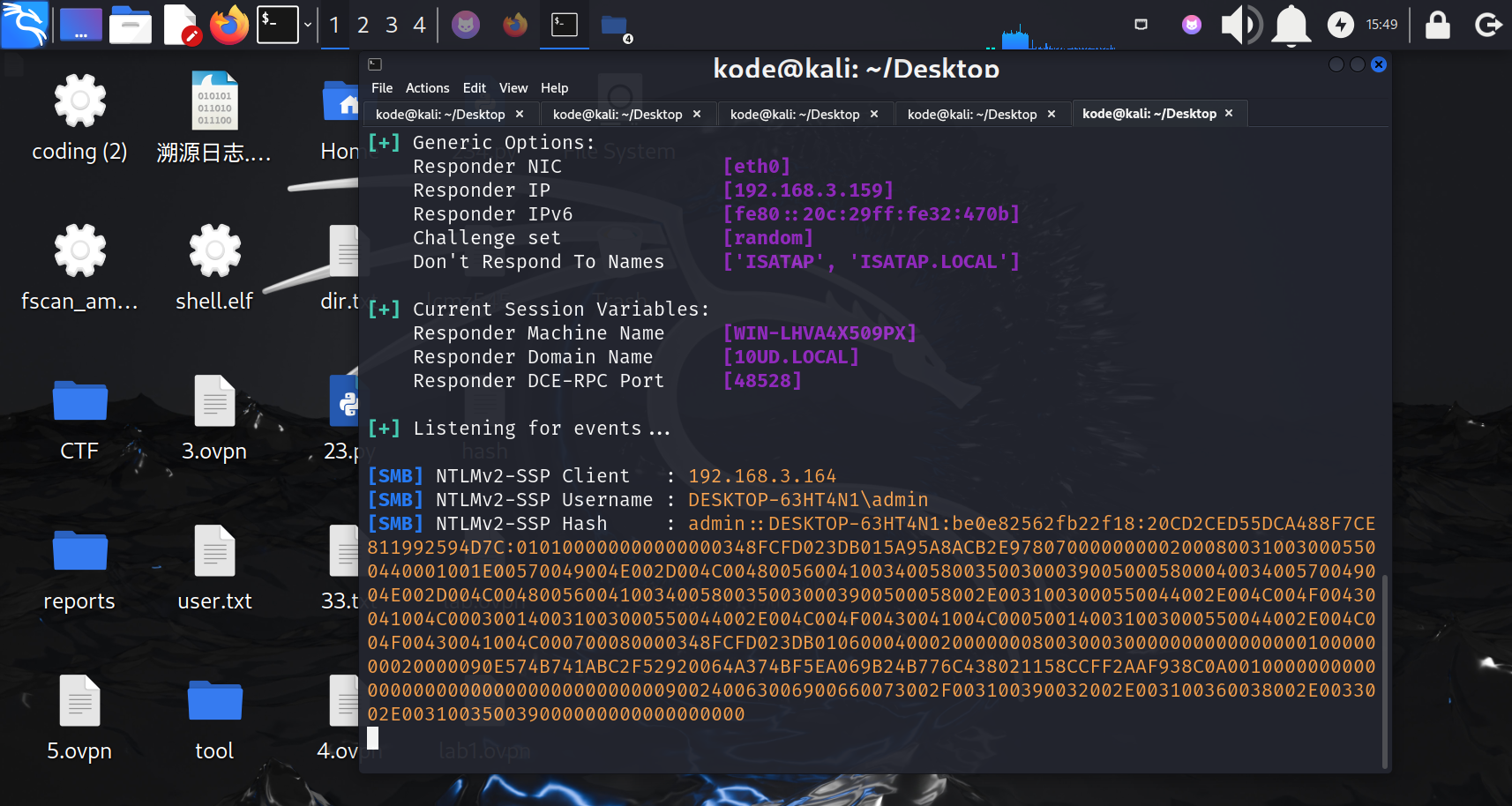Click the DCE-RPC port value 48528
The width and height of the screenshot is (1512, 806).
[762, 381]
